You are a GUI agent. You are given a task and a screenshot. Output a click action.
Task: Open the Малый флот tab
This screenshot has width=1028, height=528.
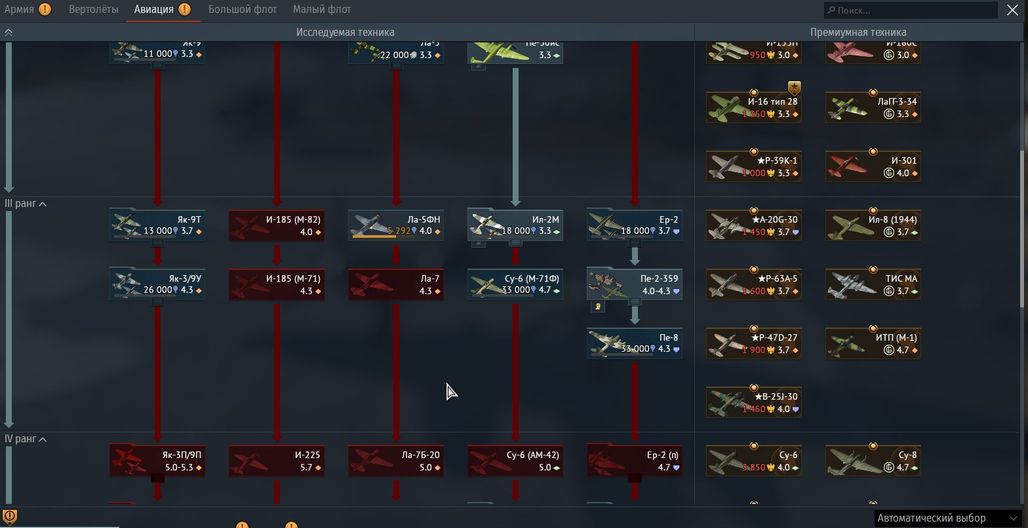point(322,9)
